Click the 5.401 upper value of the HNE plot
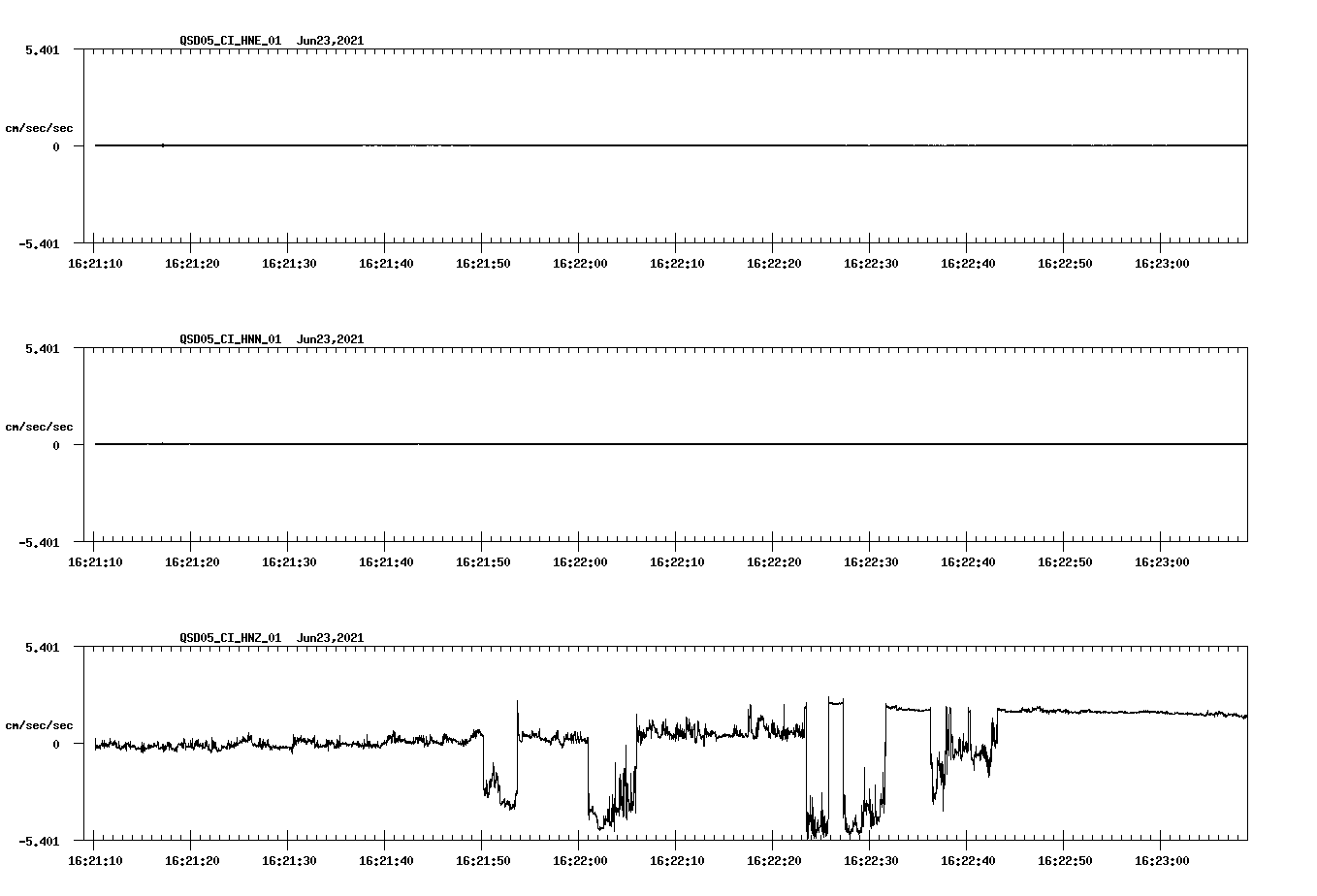Screen dimensions: 1317x896 coord(43,49)
